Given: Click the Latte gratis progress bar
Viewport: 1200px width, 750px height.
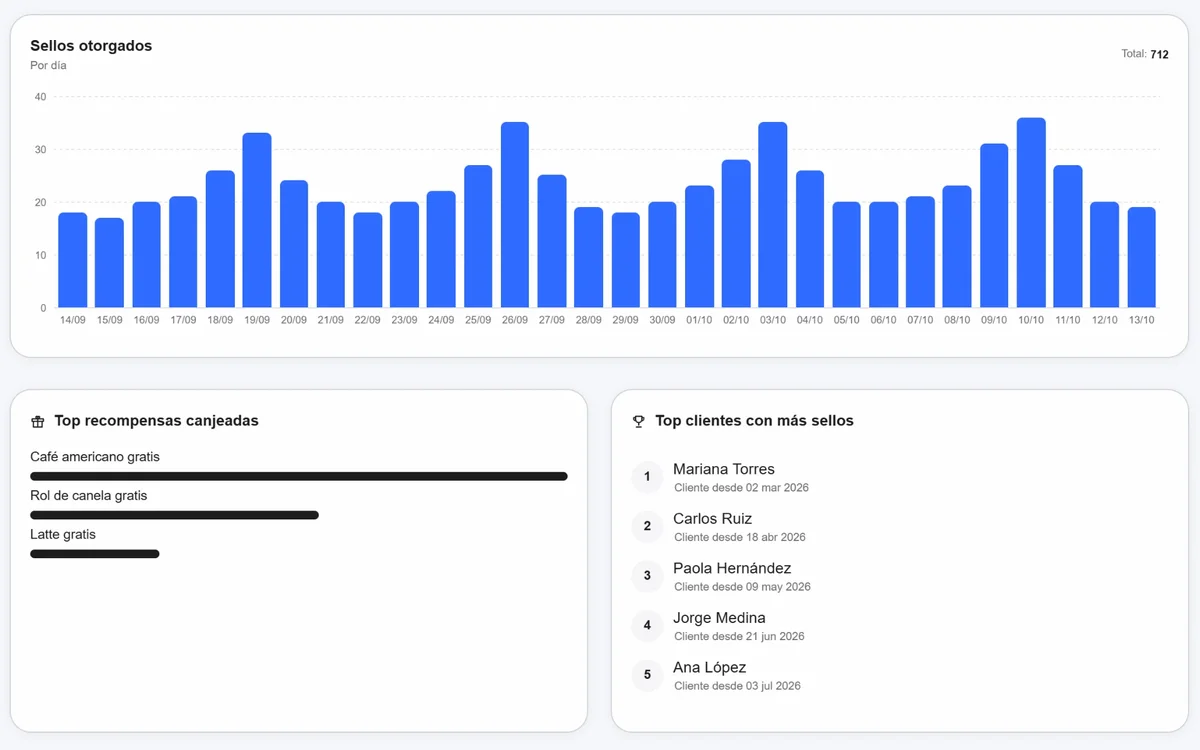Looking at the screenshot, I should coord(95,554).
